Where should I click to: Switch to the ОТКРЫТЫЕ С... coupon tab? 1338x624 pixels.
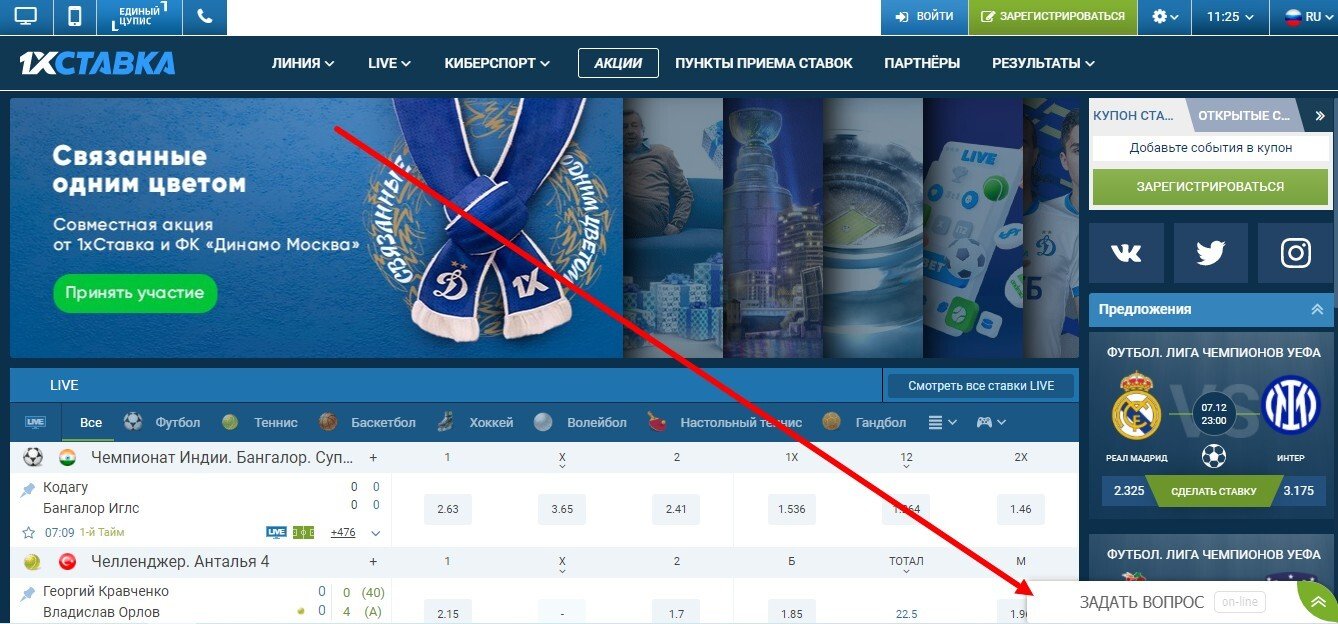[x=1244, y=115]
